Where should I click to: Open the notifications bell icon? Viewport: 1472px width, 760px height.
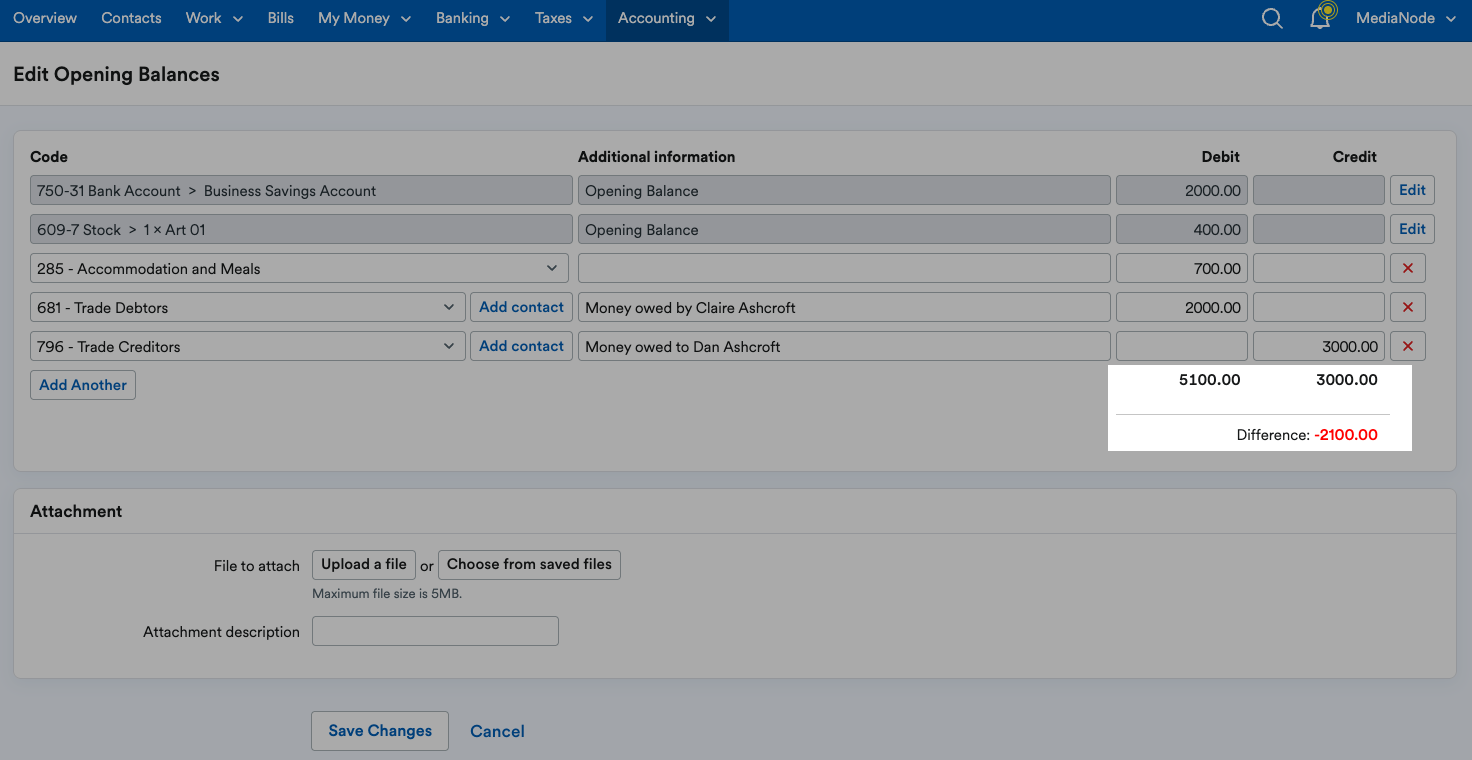(x=1321, y=17)
